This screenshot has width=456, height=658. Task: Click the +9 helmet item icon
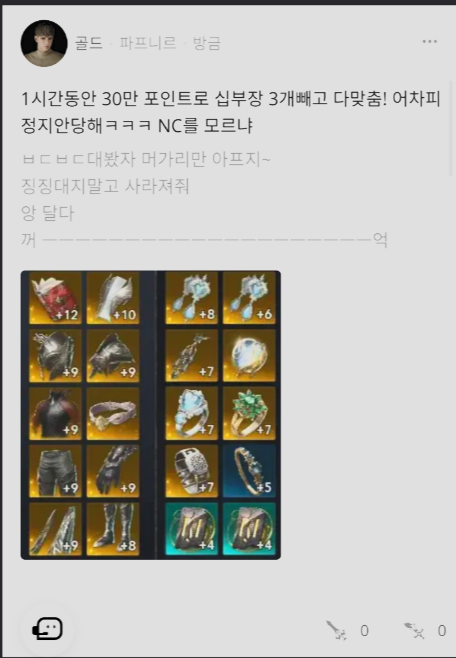point(55,356)
